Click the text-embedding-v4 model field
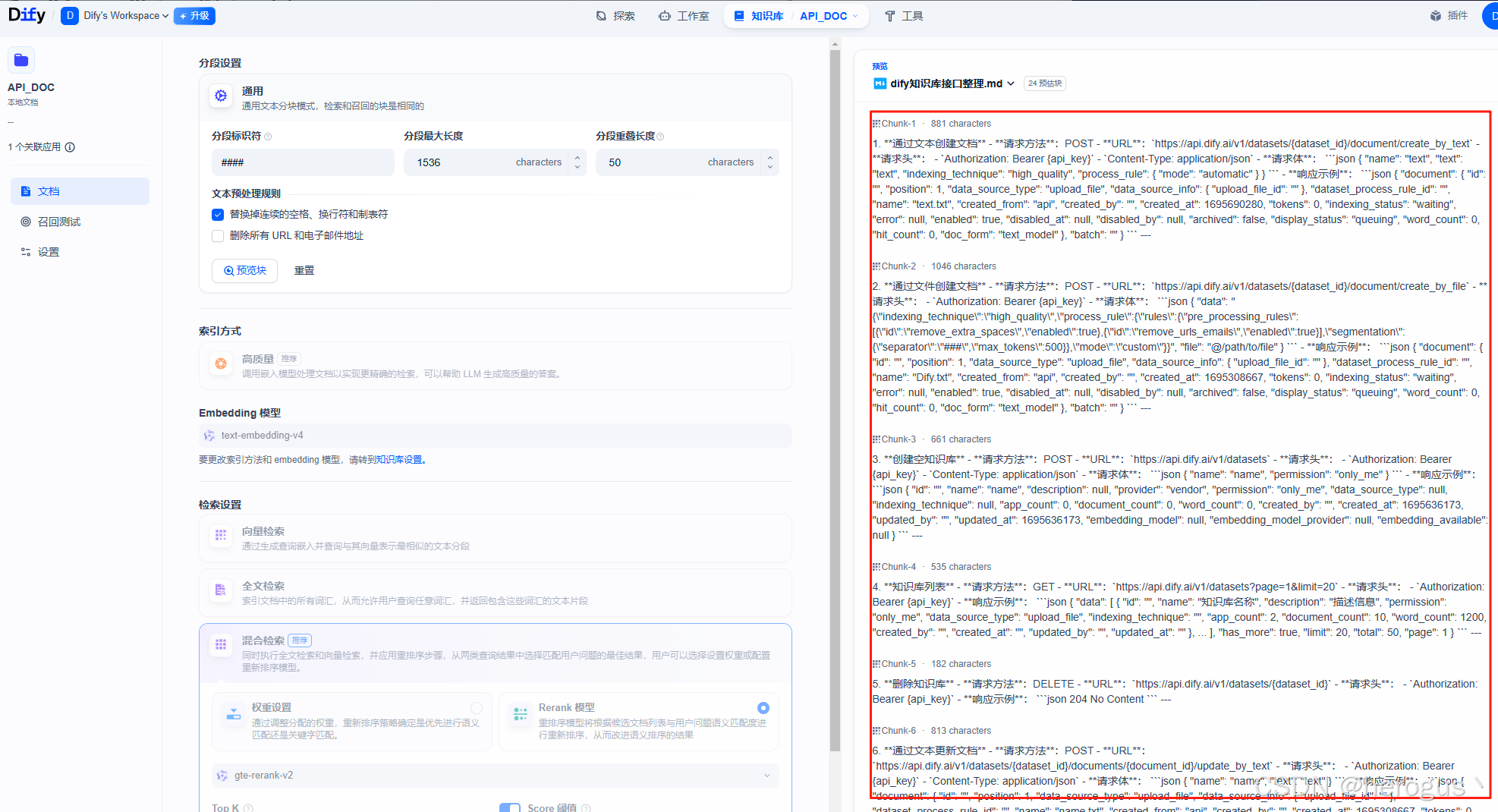This screenshot has width=1498, height=812. [x=495, y=436]
